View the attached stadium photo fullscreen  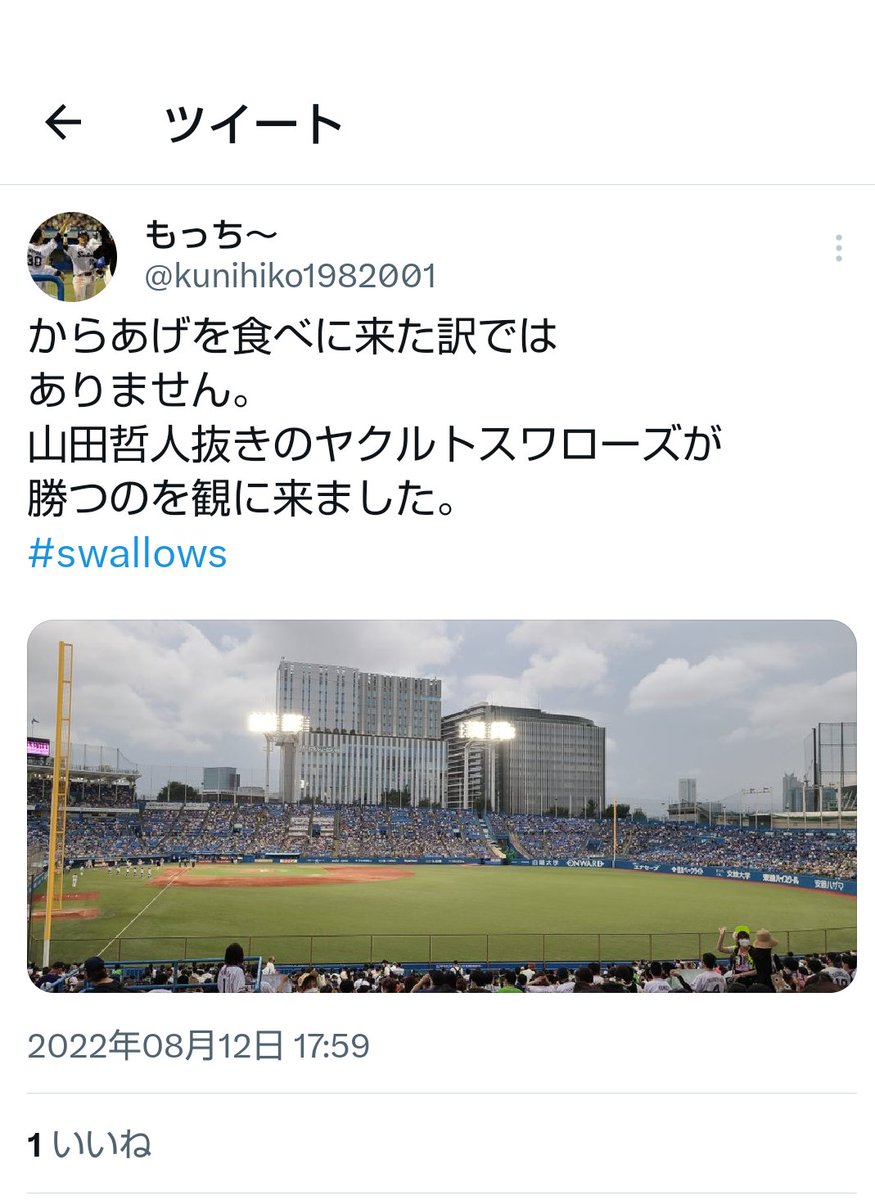[x=441, y=806]
